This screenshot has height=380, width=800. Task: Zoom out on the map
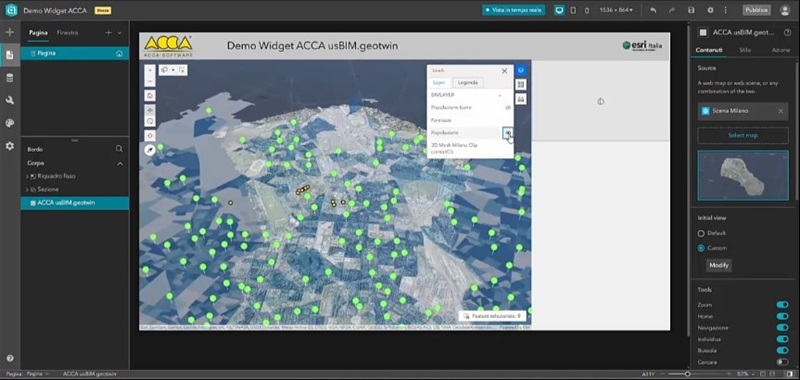tap(150, 81)
